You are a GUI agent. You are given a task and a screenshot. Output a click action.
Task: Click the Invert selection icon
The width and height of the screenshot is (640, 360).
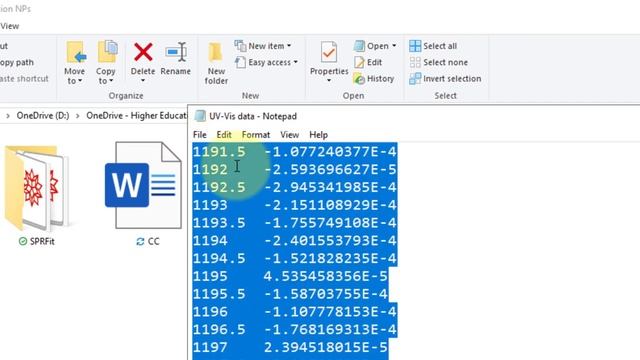point(415,78)
